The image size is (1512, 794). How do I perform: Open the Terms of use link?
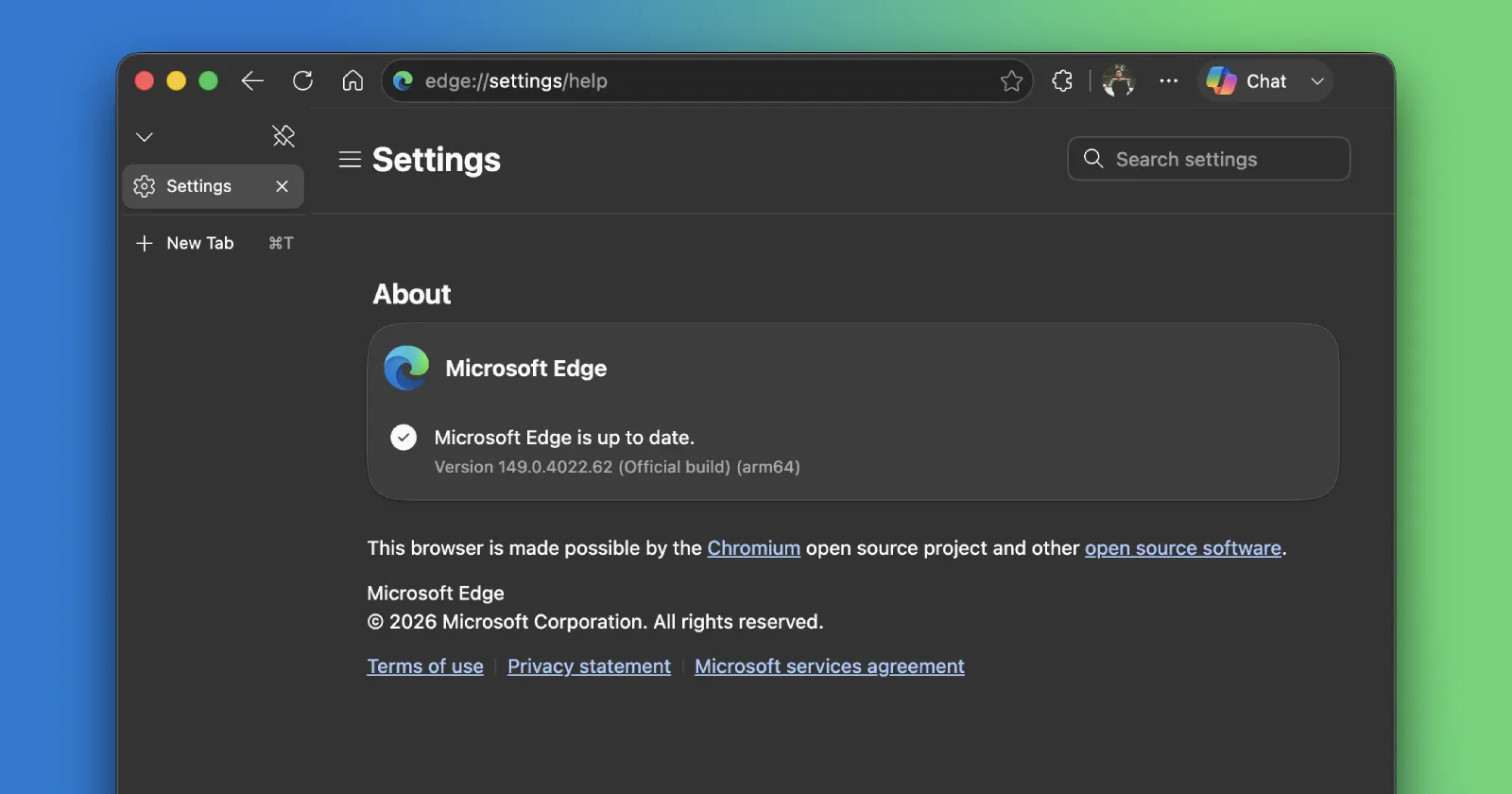(425, 666)
